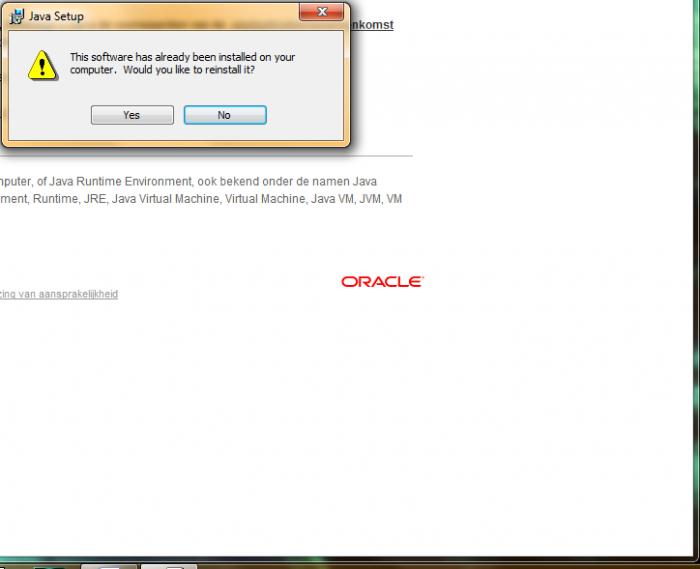Click the Java Setup title bar icon

pyautogui.click(x=17, y=16)
